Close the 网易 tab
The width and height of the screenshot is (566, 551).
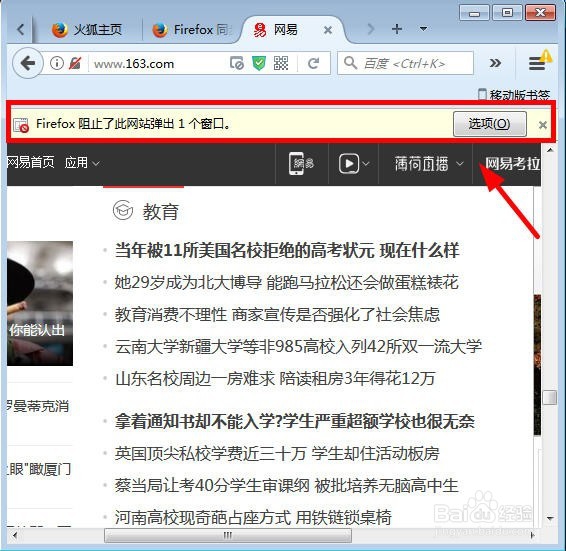point(328,30)
